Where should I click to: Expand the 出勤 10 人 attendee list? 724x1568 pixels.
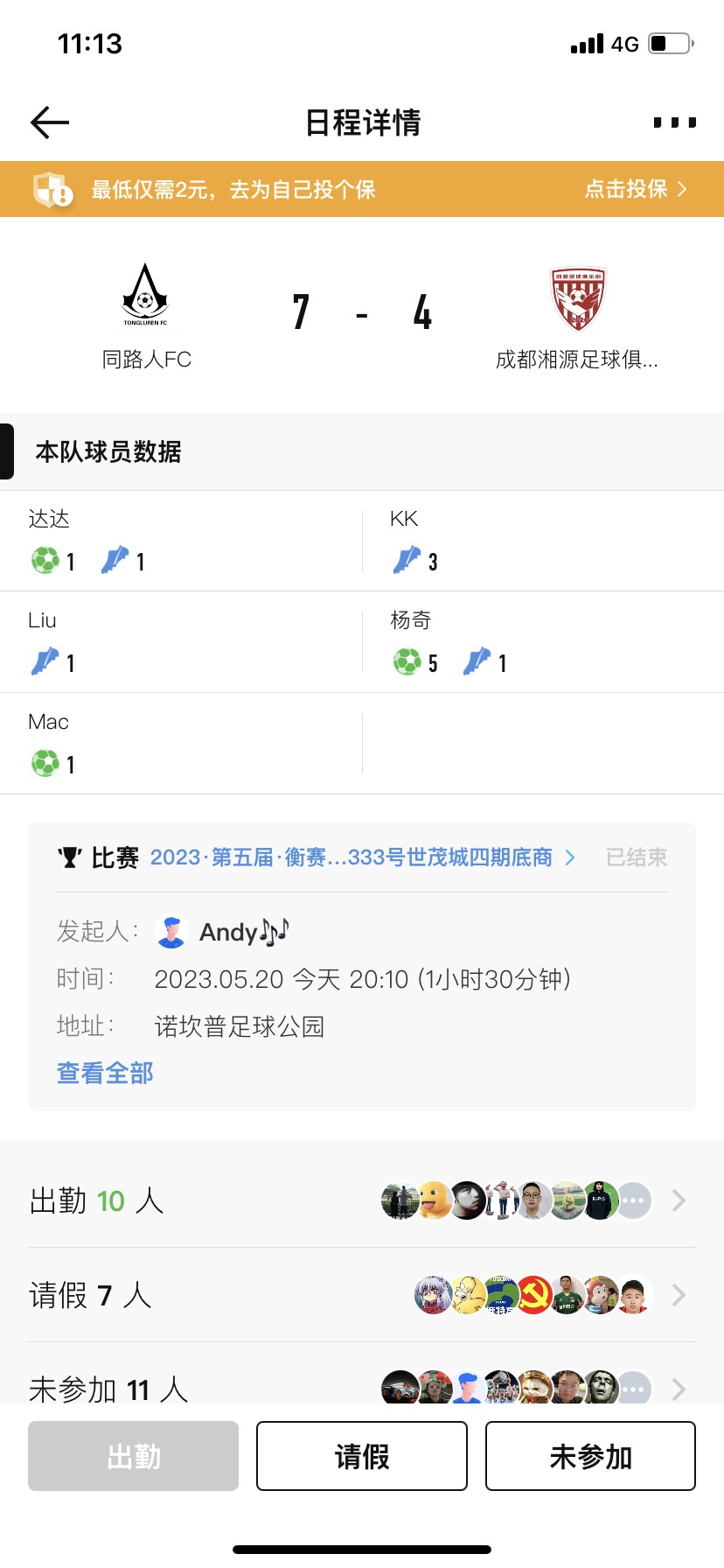pyautogui.click(x=679, y=1200)
